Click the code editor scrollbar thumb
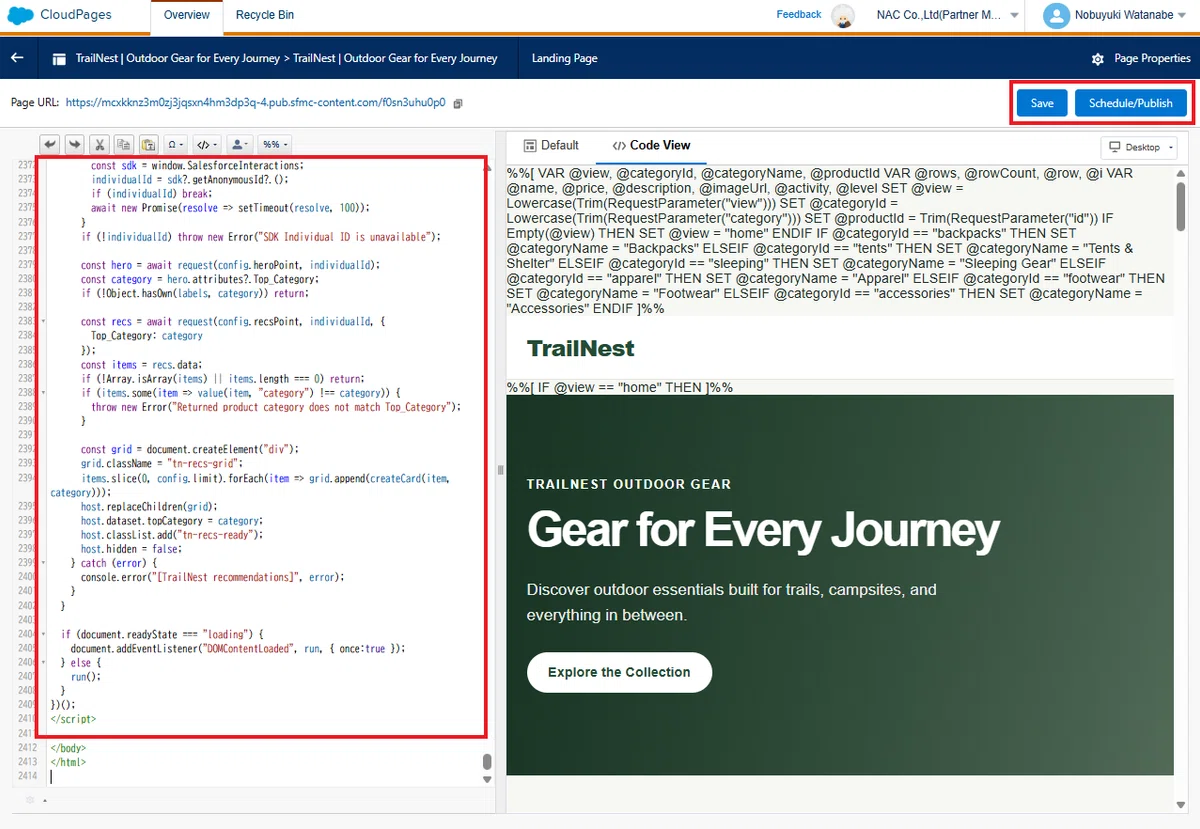Screen dimensions: 1200x829 coord(487,761)
